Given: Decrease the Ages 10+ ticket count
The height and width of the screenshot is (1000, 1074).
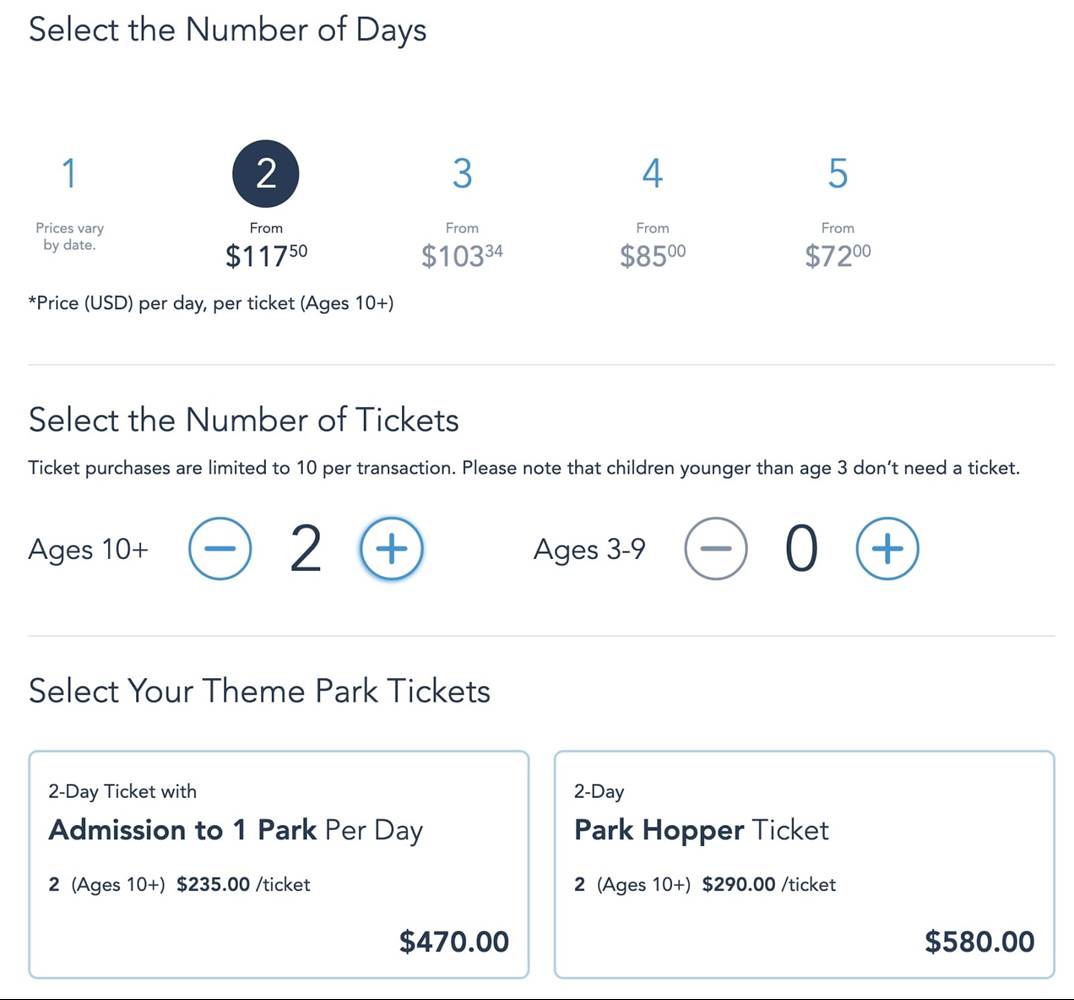Looking at the screenshot, I should pyautogui.click(x=220, y=548).
